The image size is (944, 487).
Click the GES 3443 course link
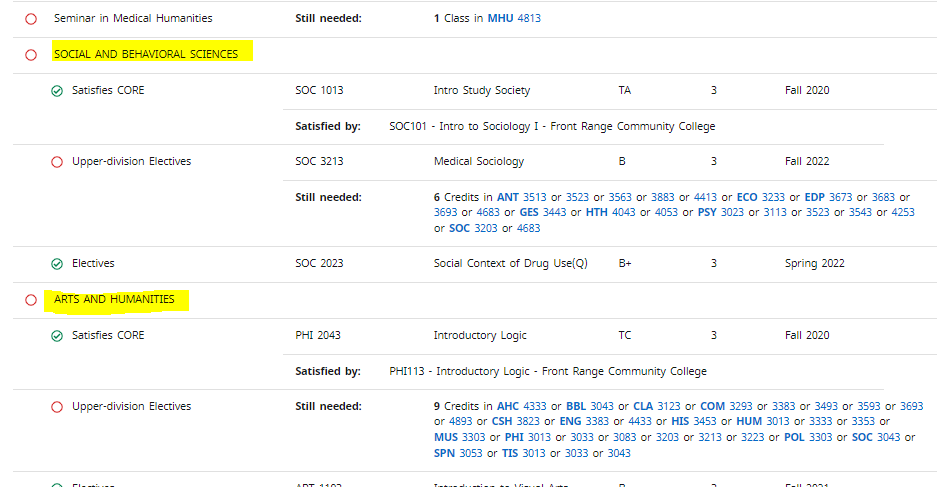tap(543, 212)
